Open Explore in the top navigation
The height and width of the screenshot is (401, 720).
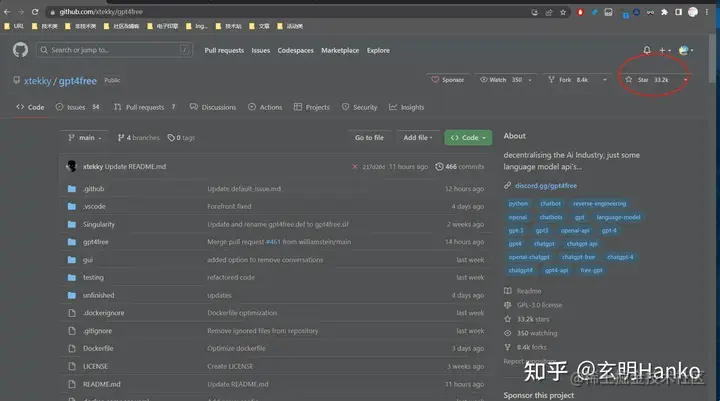point(378,51)
